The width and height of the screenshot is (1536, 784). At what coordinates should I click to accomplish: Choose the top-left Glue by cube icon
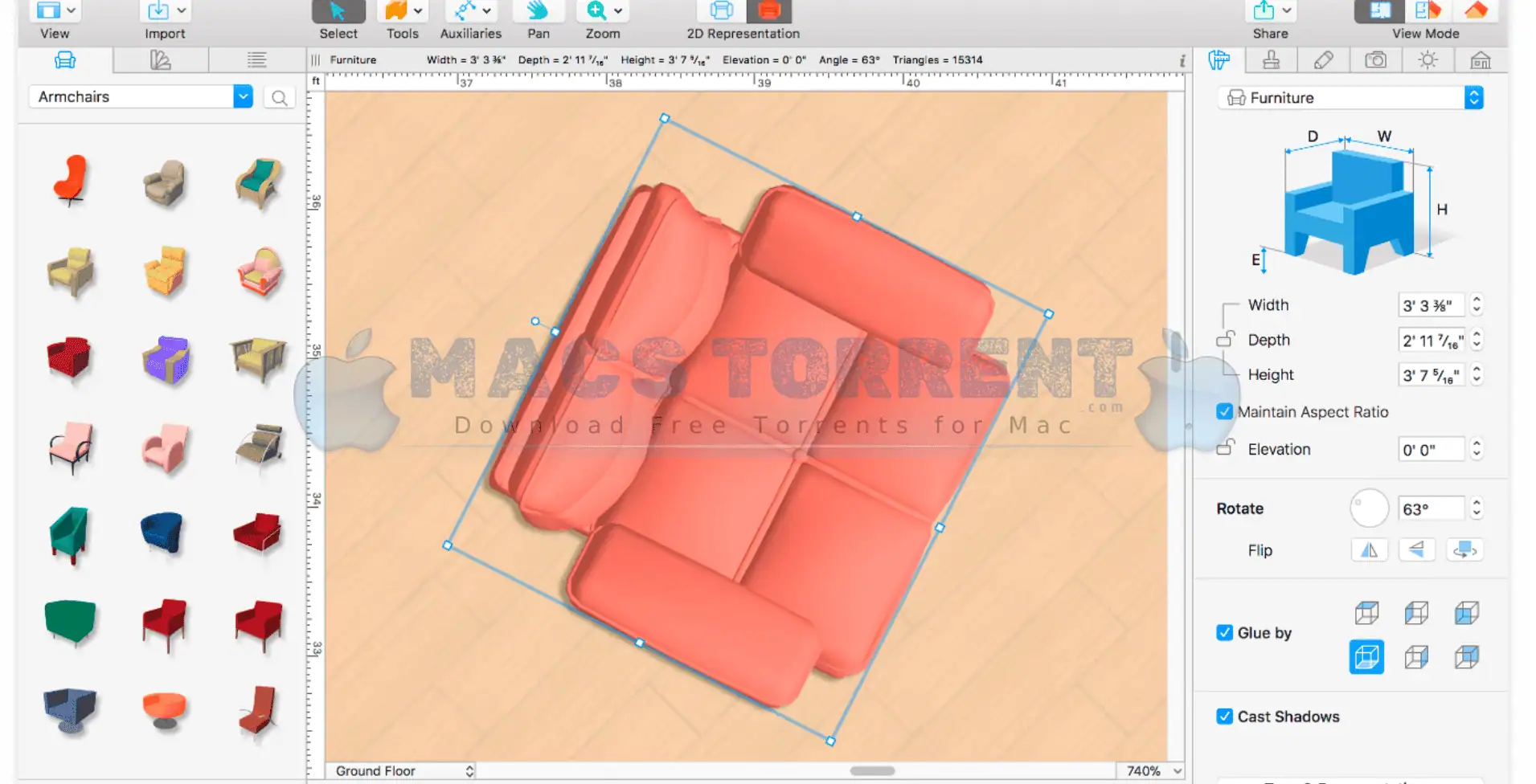(1366, 613)
